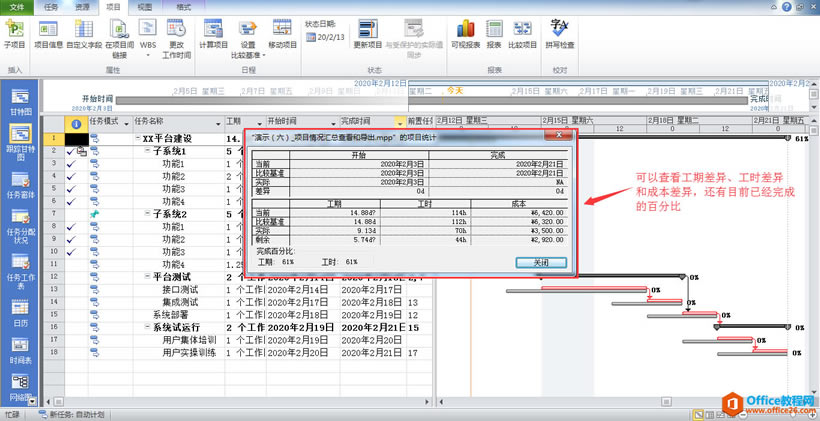Click the Update Project (更新项目) icon
Viewport: 820px width, 421px height.
367,32
